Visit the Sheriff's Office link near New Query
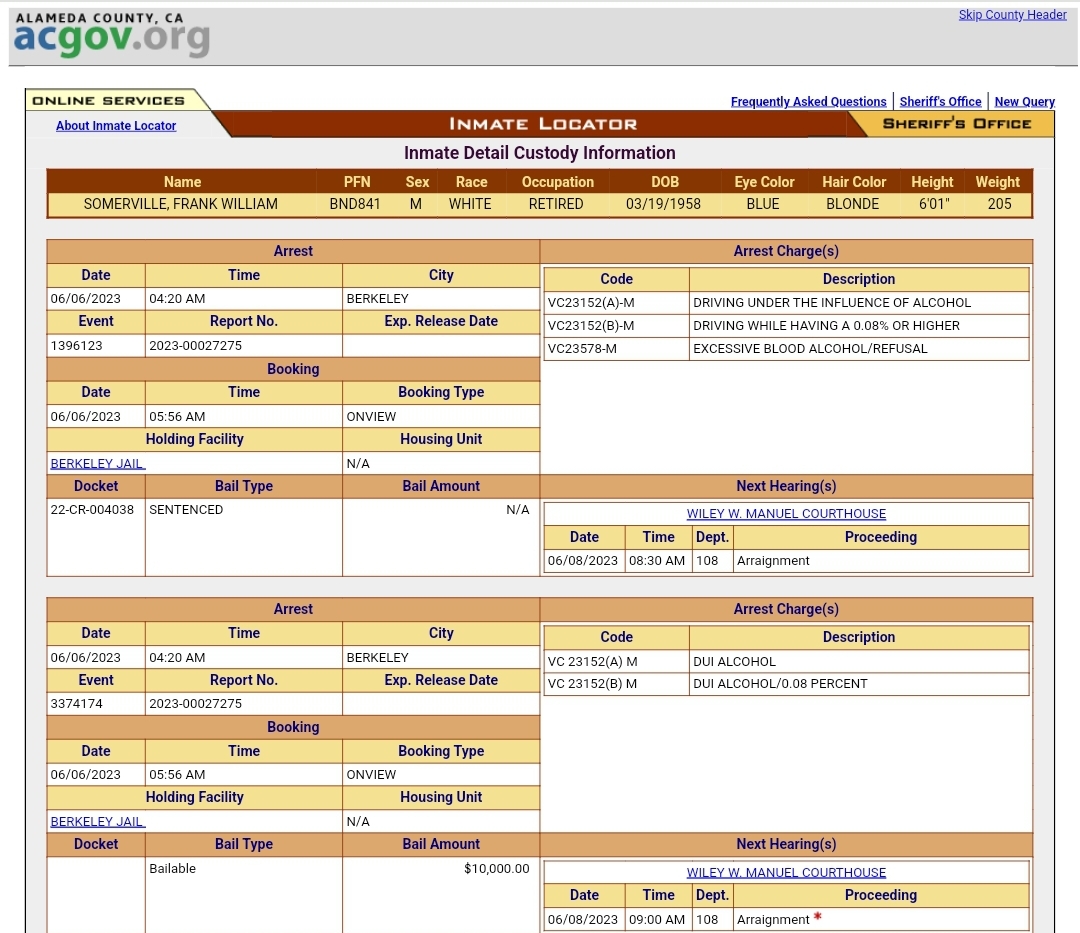This screenshot has height=933, width=1080. pyautogui.click(x=940, y=101)
